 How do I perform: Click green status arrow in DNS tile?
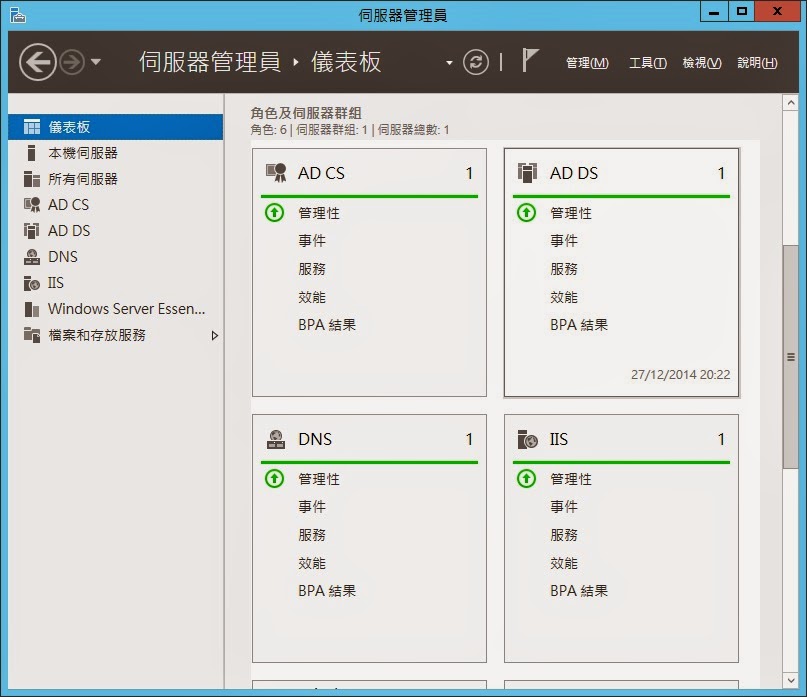click(274, 479)
